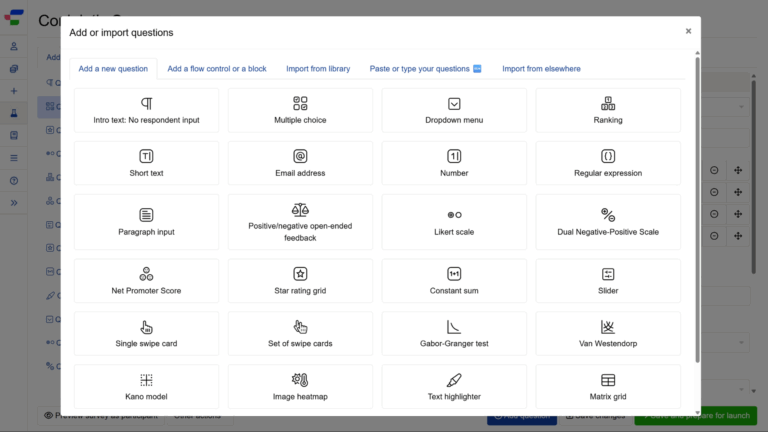Add a Likert scale question
Image resolution: width=768 pixels, height=432 pixels.
tap(454, 222)
